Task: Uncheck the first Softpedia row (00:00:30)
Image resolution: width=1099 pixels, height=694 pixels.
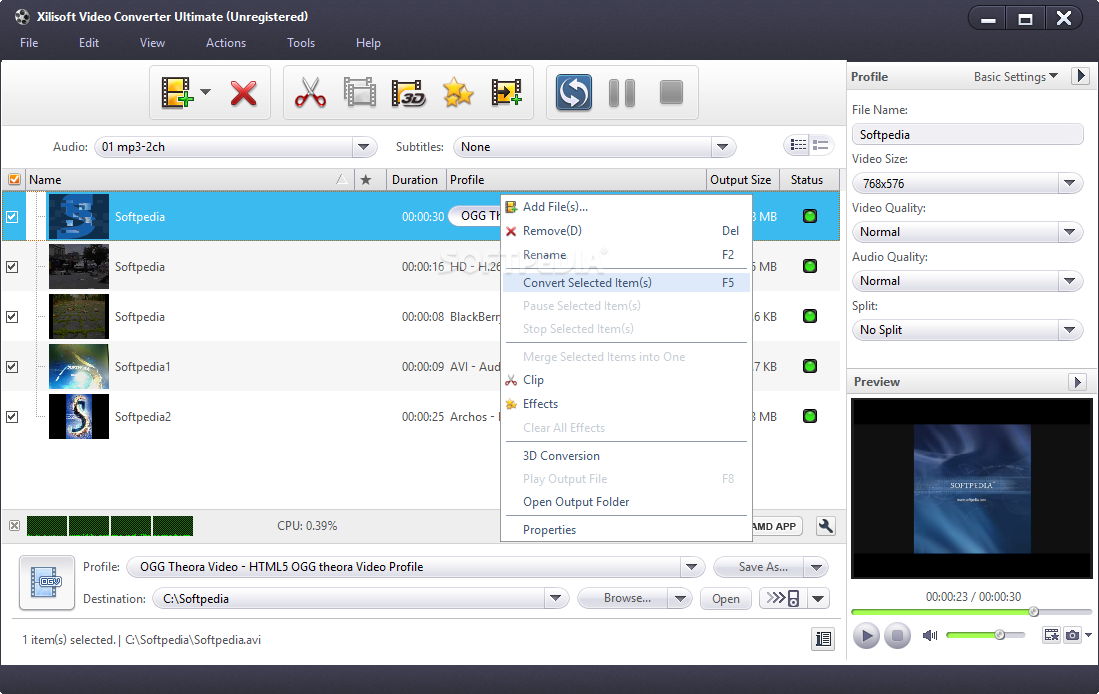Action: 12,217
